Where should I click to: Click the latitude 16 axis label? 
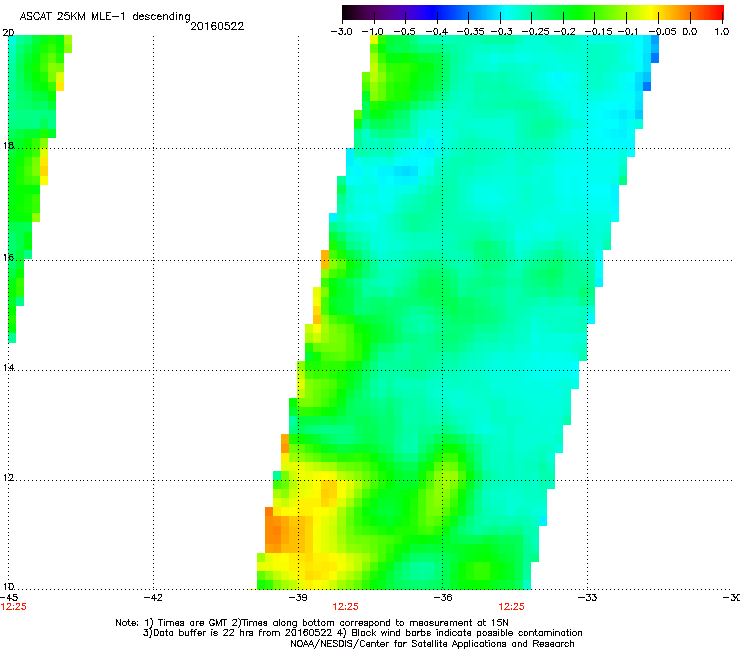(8, 257)
